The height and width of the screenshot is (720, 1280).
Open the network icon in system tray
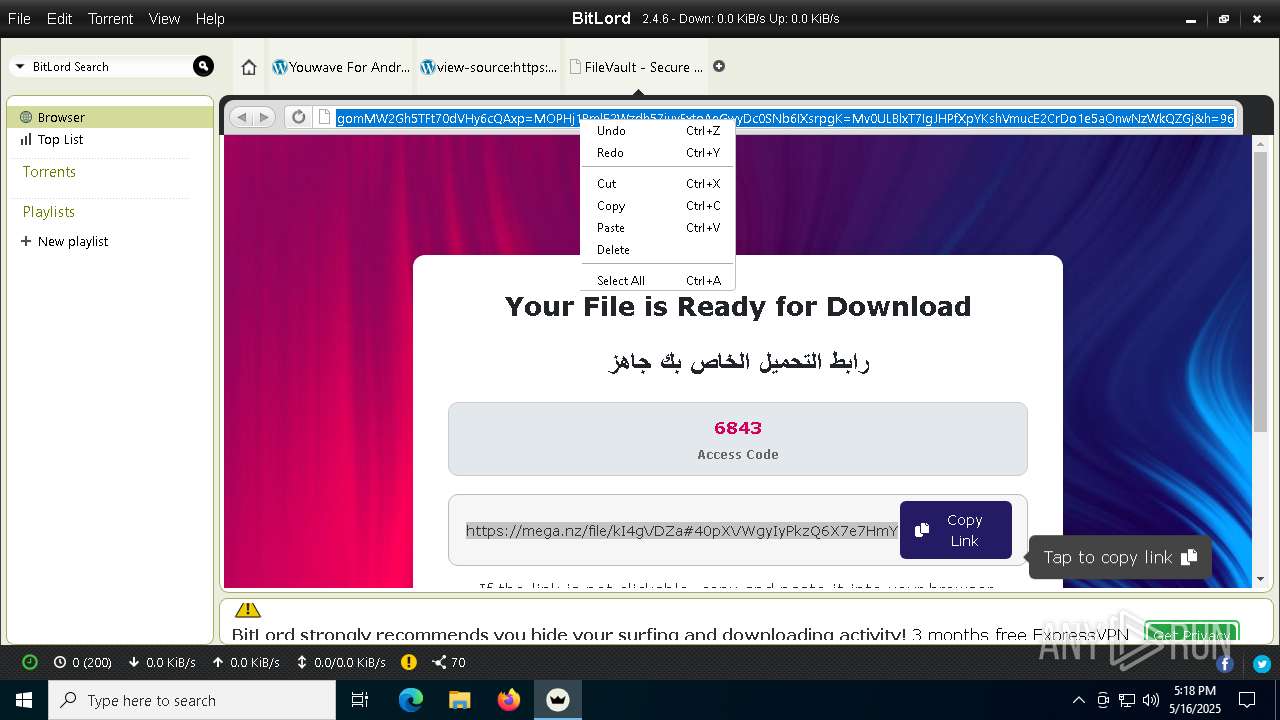point(1127,700)
